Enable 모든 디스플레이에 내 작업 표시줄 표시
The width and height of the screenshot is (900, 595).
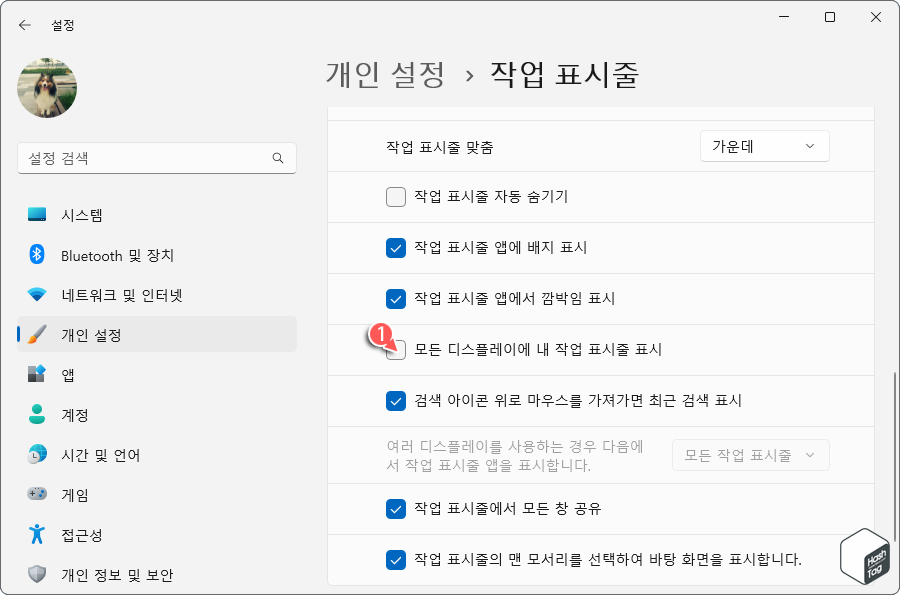click(395, 350)
